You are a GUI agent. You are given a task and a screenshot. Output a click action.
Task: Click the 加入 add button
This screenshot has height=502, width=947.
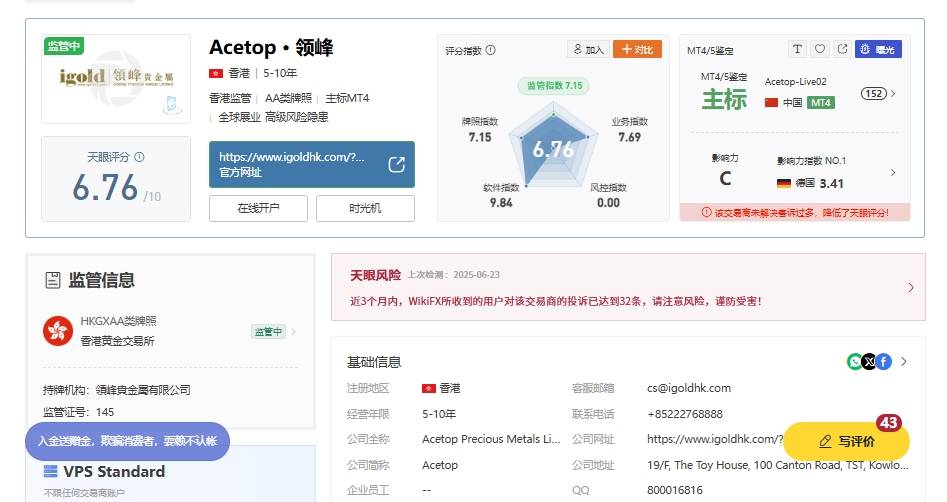click(588, 50)
